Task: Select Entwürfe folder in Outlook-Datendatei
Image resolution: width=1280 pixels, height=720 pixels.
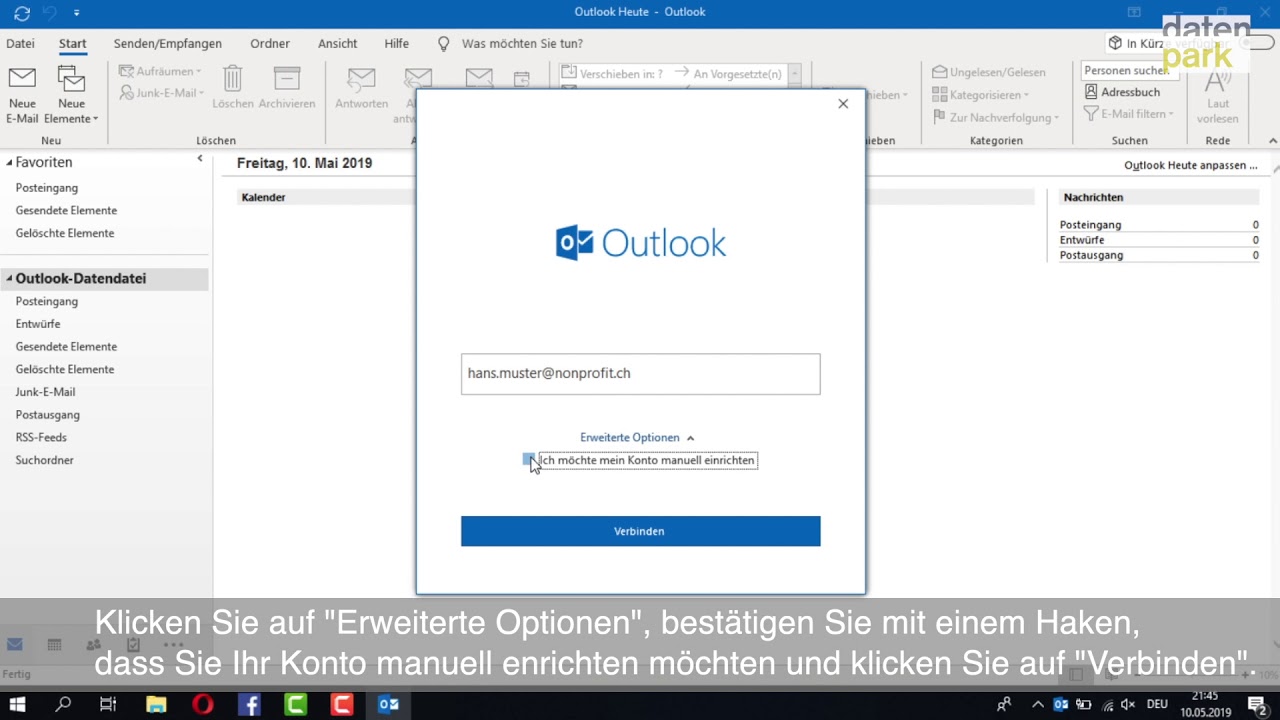Action: pyautogui.click(x=38, y=324)
